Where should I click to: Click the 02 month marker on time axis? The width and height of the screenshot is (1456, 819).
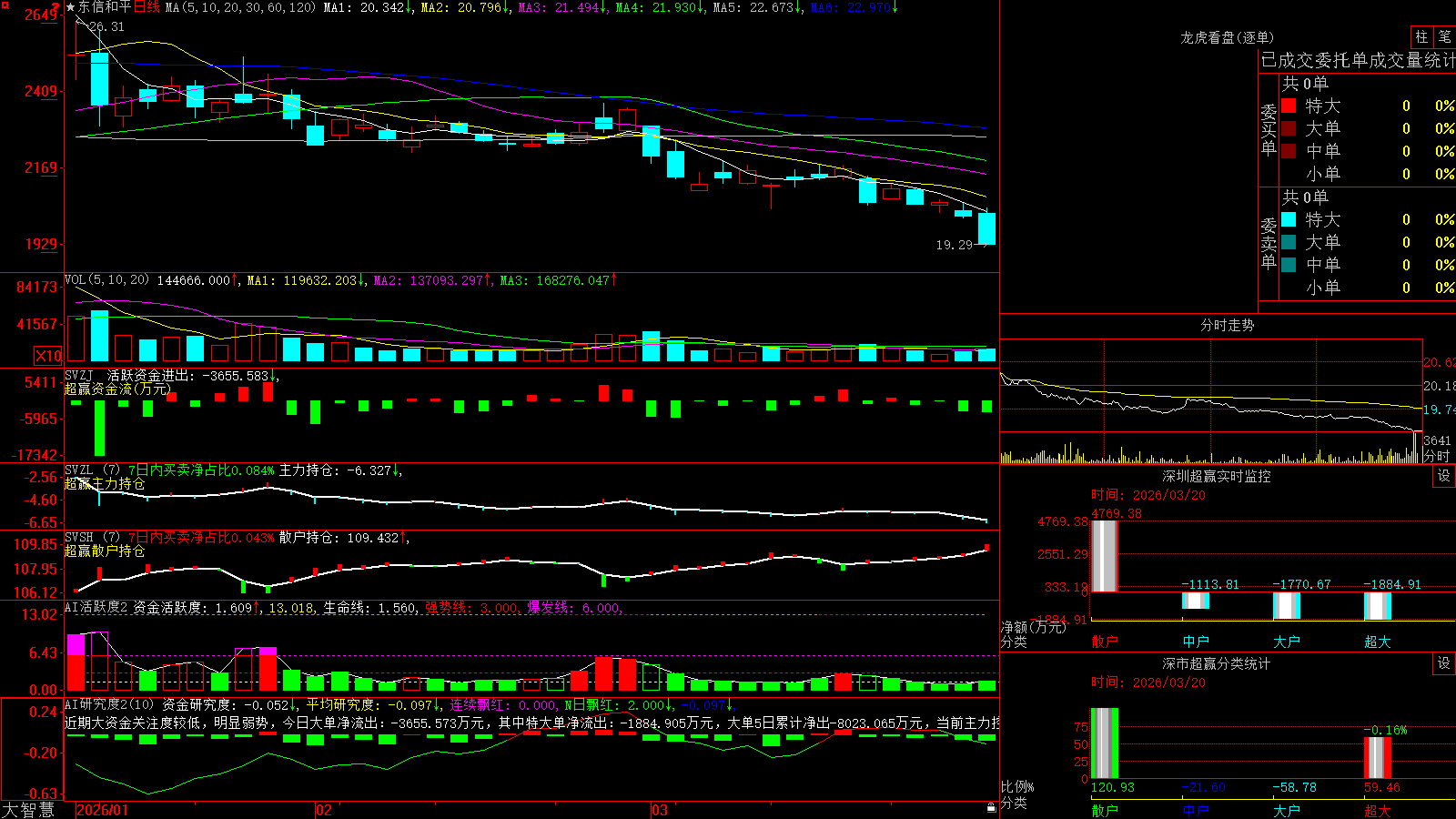click(x=323, y=810)
